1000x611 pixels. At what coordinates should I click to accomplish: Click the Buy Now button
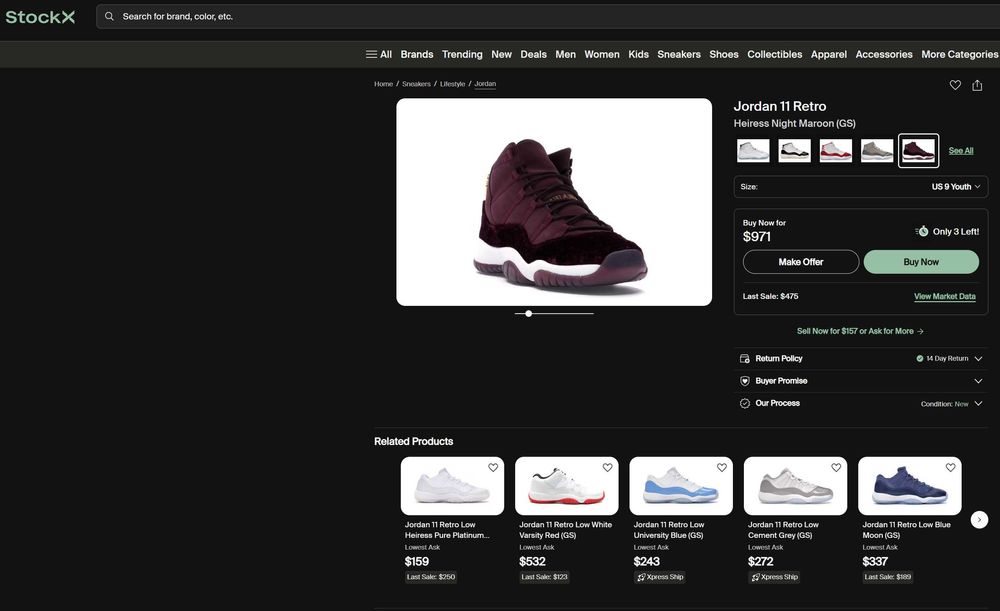point(921,261)
